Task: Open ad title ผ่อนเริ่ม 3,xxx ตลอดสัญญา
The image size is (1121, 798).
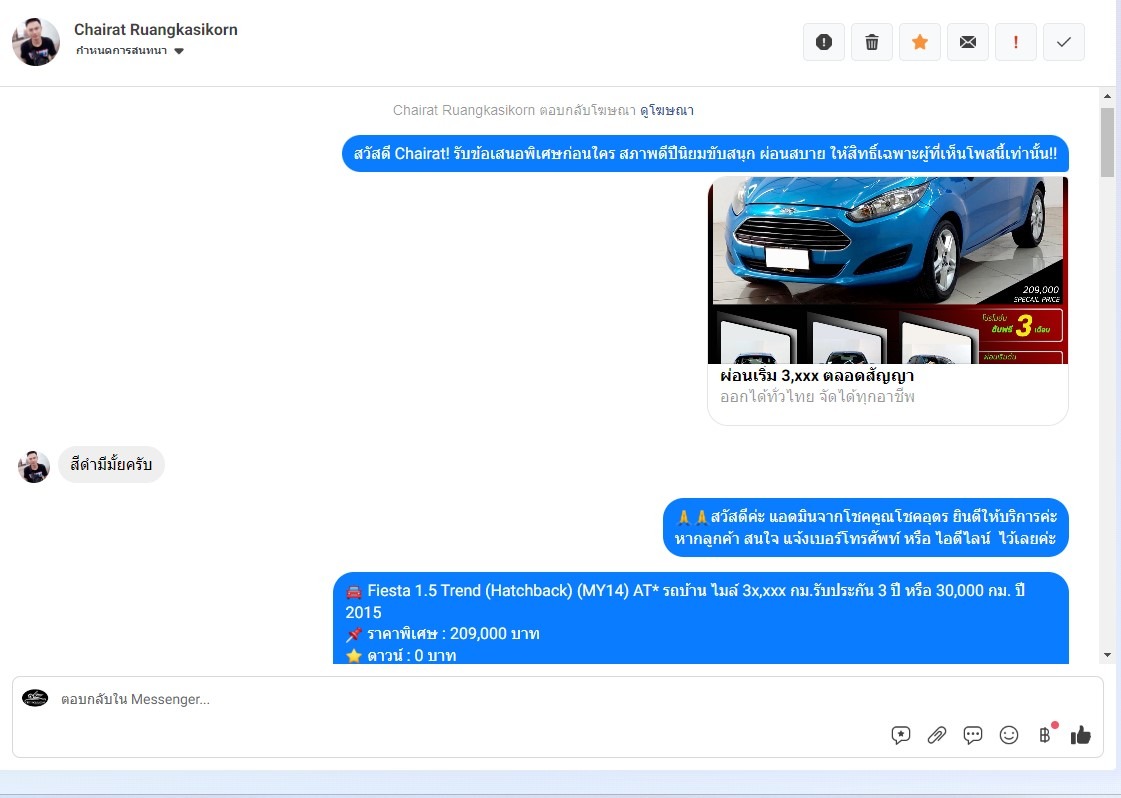Action: pos(816,375)
